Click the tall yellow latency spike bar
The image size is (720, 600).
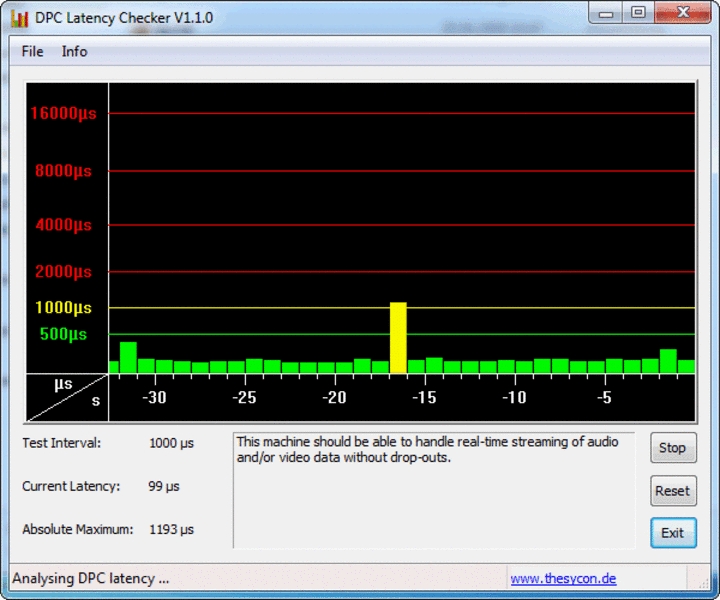coord(398,337)
